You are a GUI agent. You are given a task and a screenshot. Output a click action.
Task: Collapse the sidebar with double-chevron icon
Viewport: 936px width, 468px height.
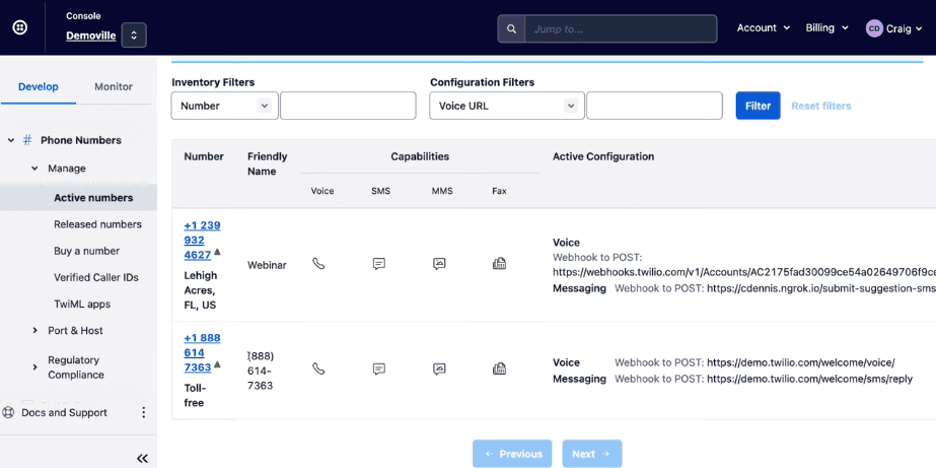[x=142, y=458]
